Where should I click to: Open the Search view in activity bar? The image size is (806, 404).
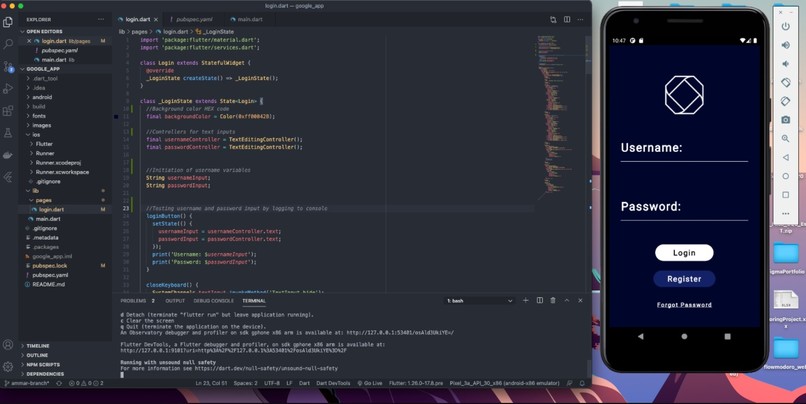pos(8,44)
